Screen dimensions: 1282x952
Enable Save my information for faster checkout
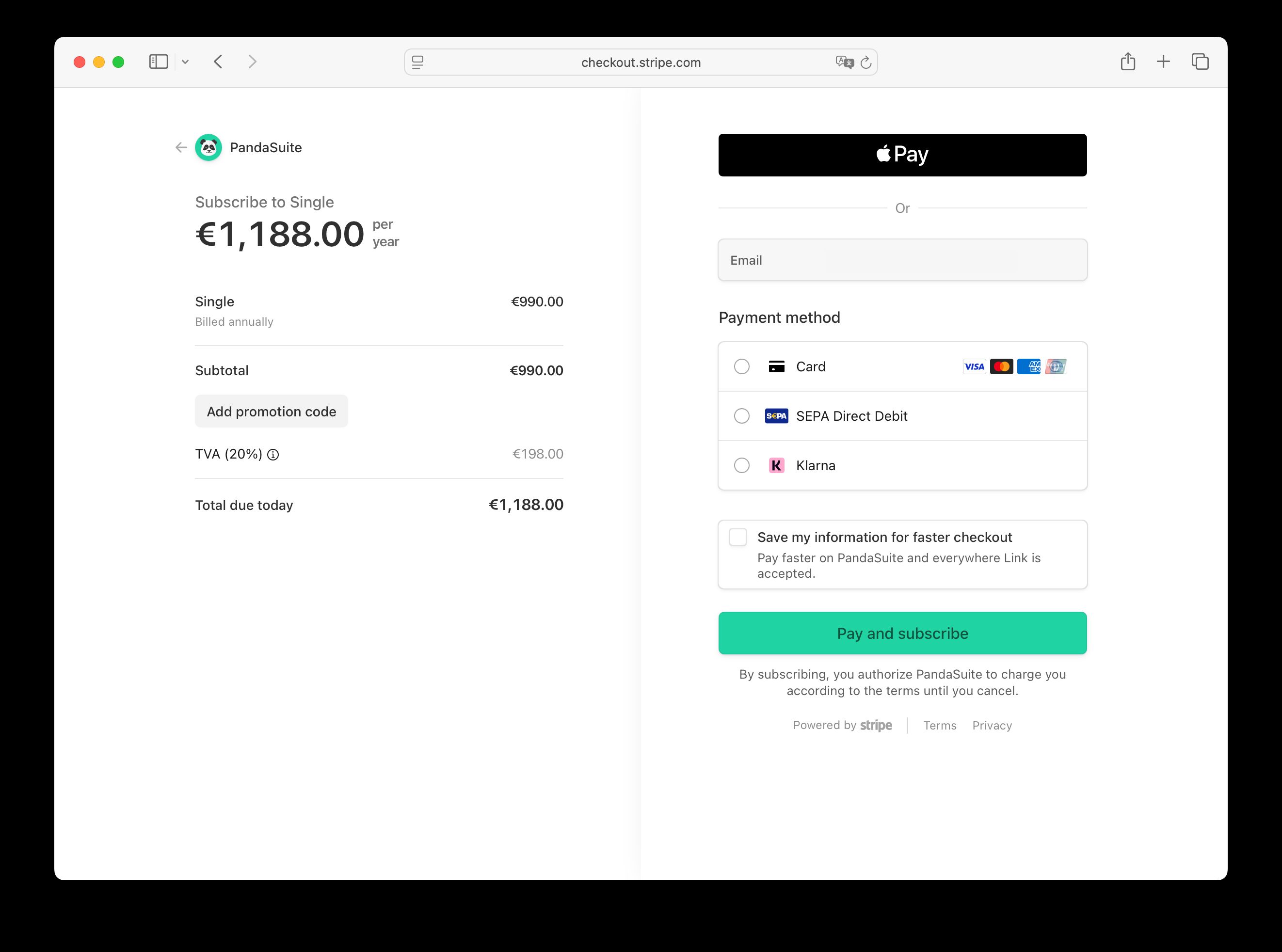[737, 537]
